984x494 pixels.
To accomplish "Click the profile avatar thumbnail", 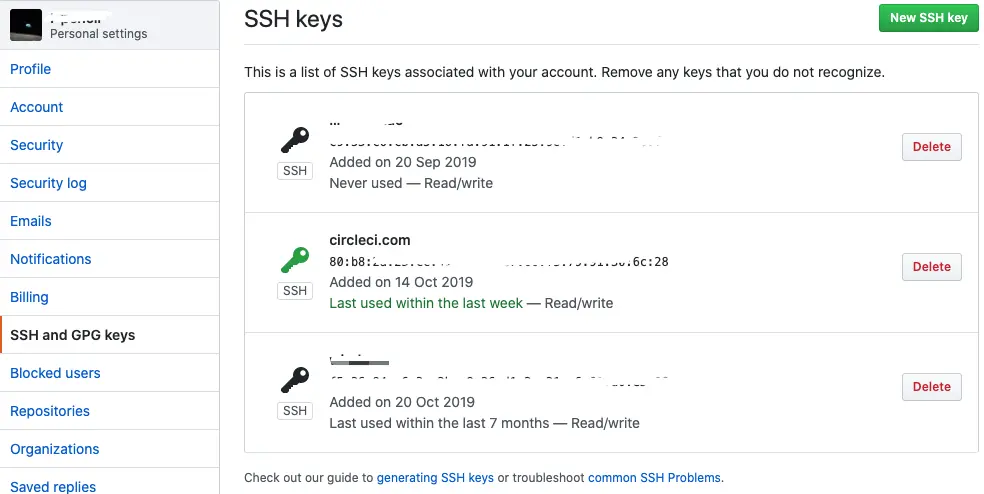I will 26,24.
